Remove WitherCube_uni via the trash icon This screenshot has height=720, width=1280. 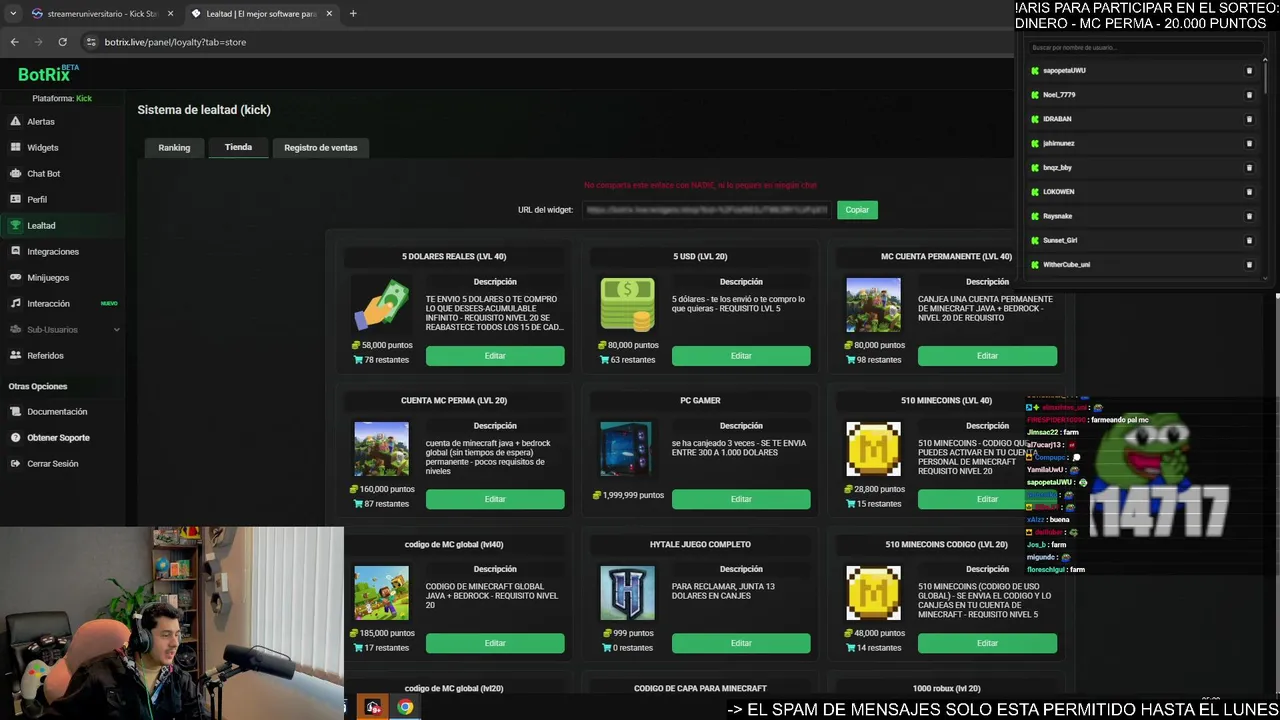[1249, 265]
